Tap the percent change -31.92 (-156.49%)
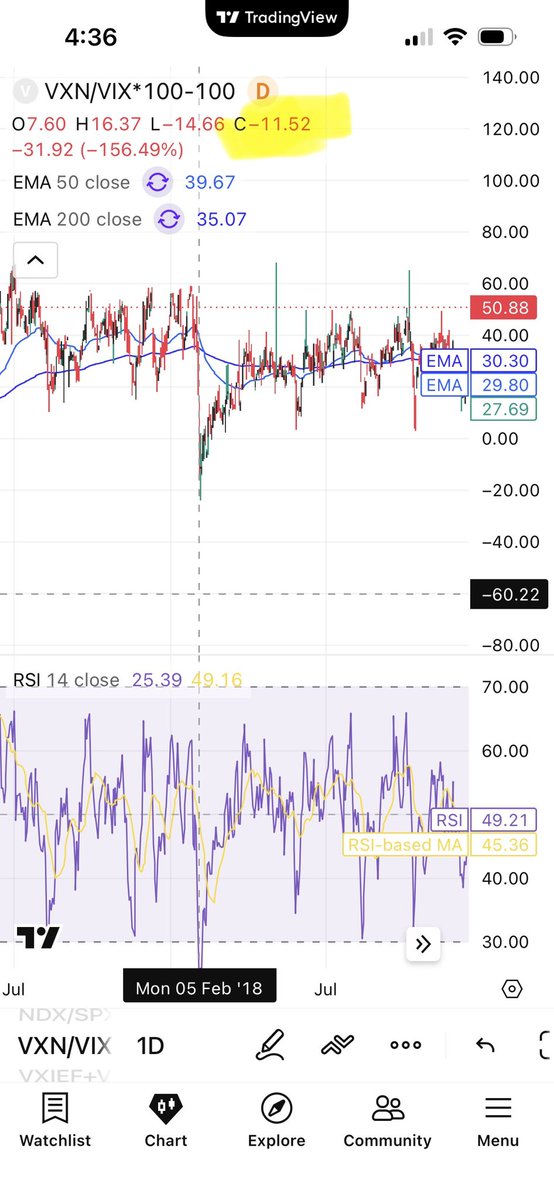This screenshot has height=1200, width=554. point(98,150)
